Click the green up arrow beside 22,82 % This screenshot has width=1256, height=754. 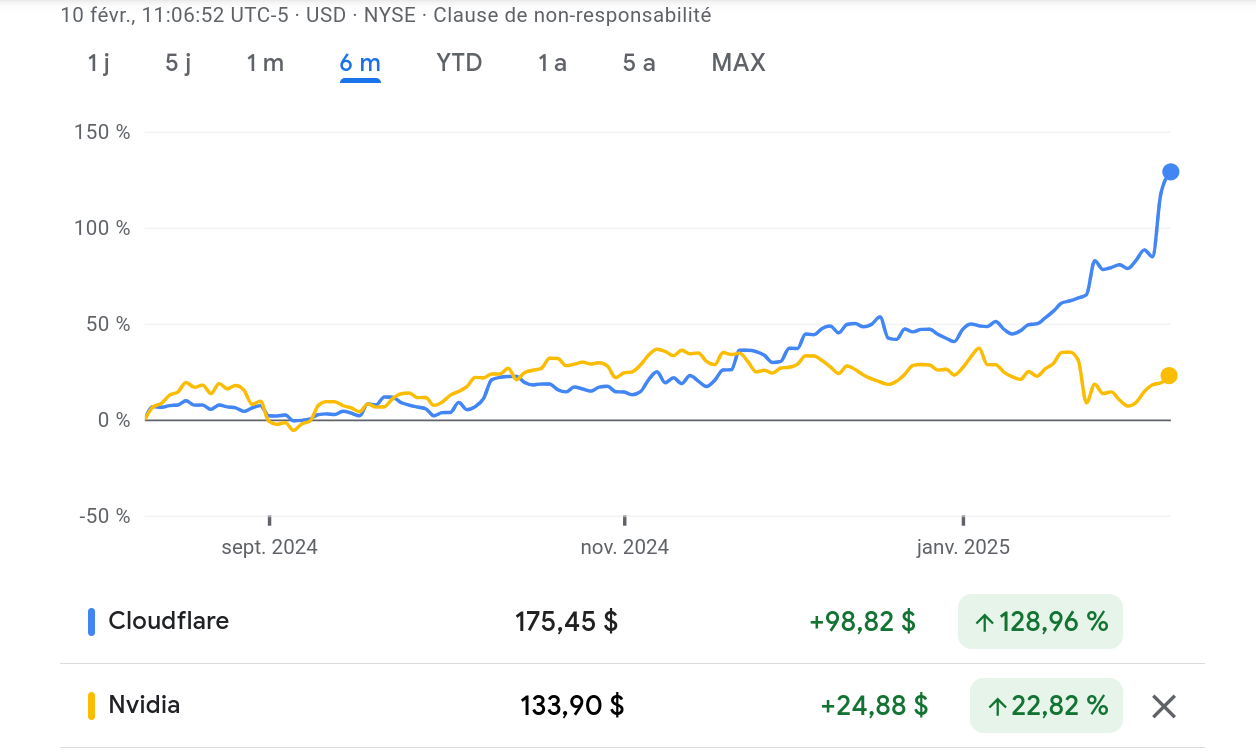click(996, 706)
